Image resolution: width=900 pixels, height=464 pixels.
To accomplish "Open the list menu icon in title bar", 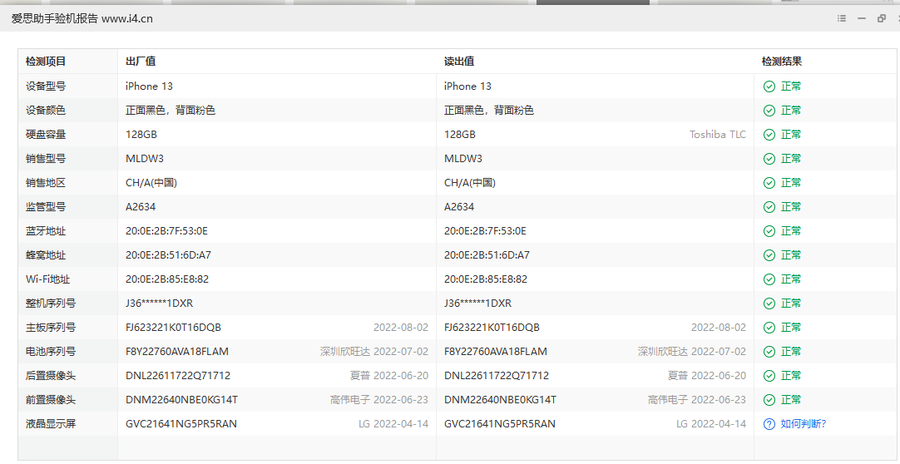I will click(x=841, y=18).
